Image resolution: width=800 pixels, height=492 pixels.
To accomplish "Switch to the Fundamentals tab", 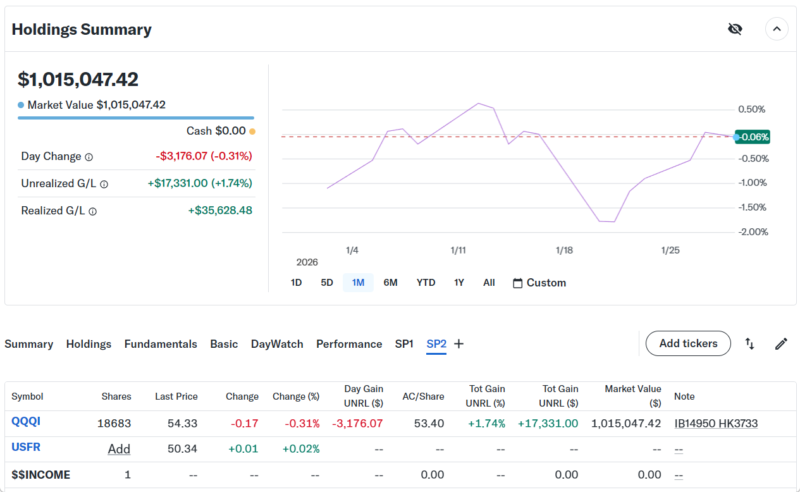I will pyautogui.click(x=160, y=344).
